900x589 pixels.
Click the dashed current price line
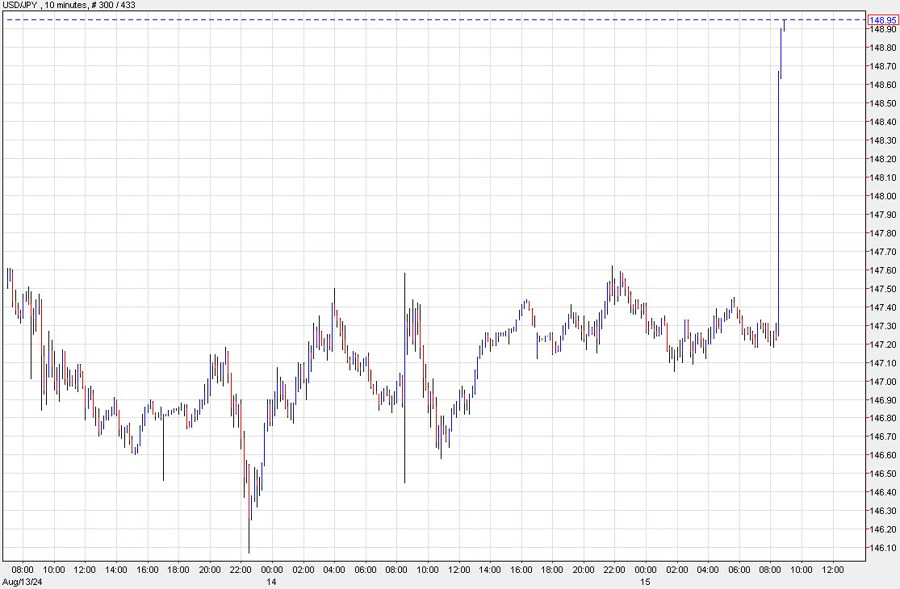[436, 20]
